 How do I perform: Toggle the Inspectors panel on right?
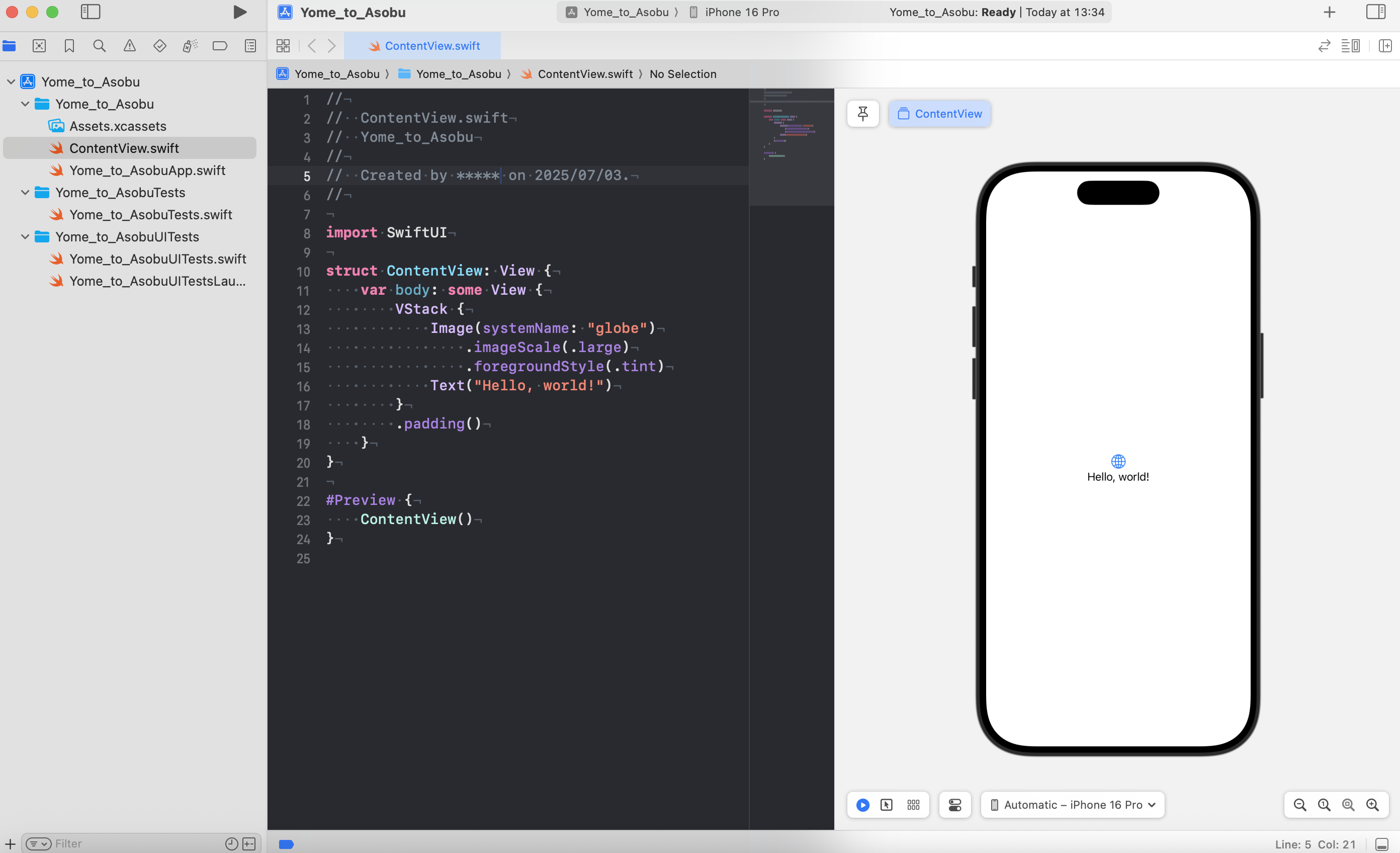(1375, 12)
